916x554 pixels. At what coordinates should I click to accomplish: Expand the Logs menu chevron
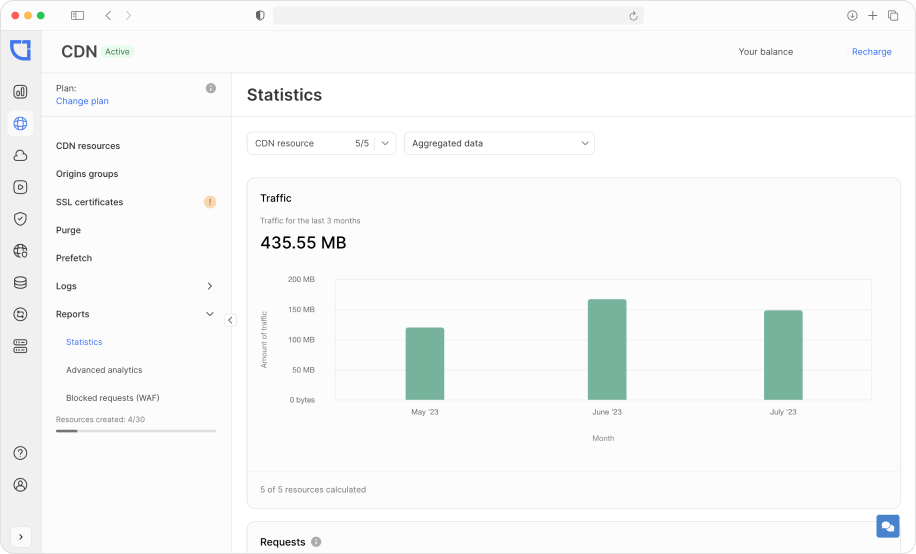point(210,286)
